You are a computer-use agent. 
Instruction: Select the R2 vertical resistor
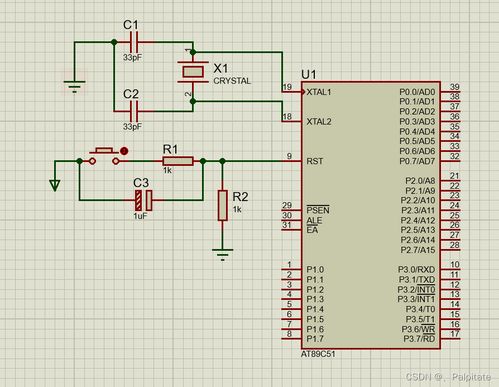[x=223, y=205]
